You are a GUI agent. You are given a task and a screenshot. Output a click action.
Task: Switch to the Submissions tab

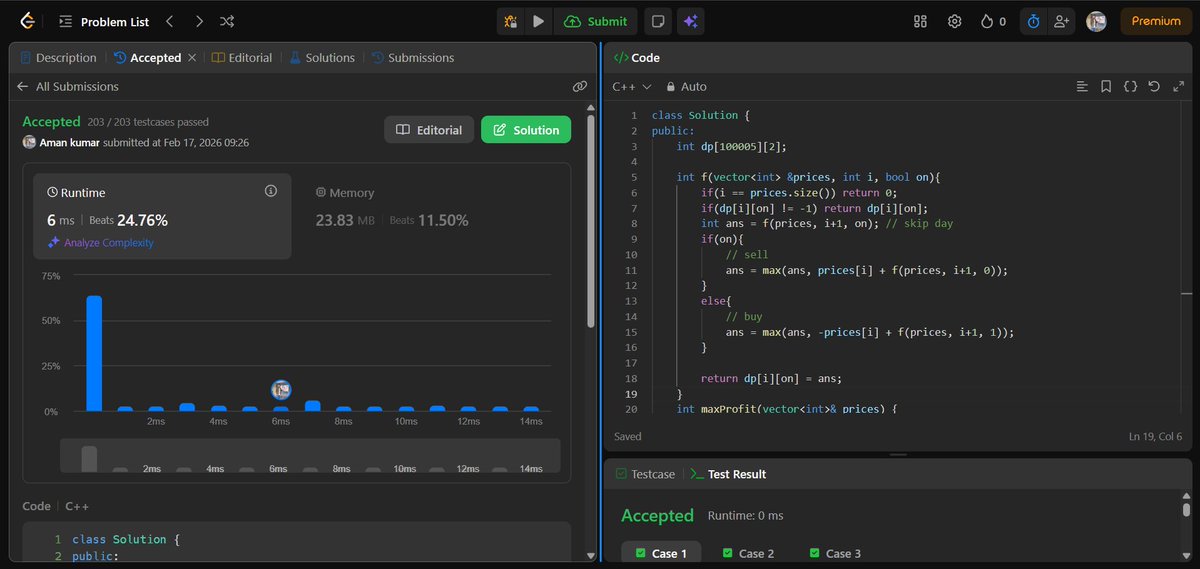point(412,58)
